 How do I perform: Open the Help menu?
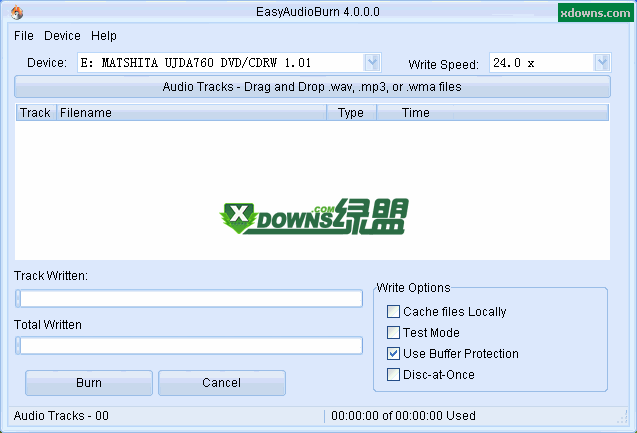coord(104,36)
